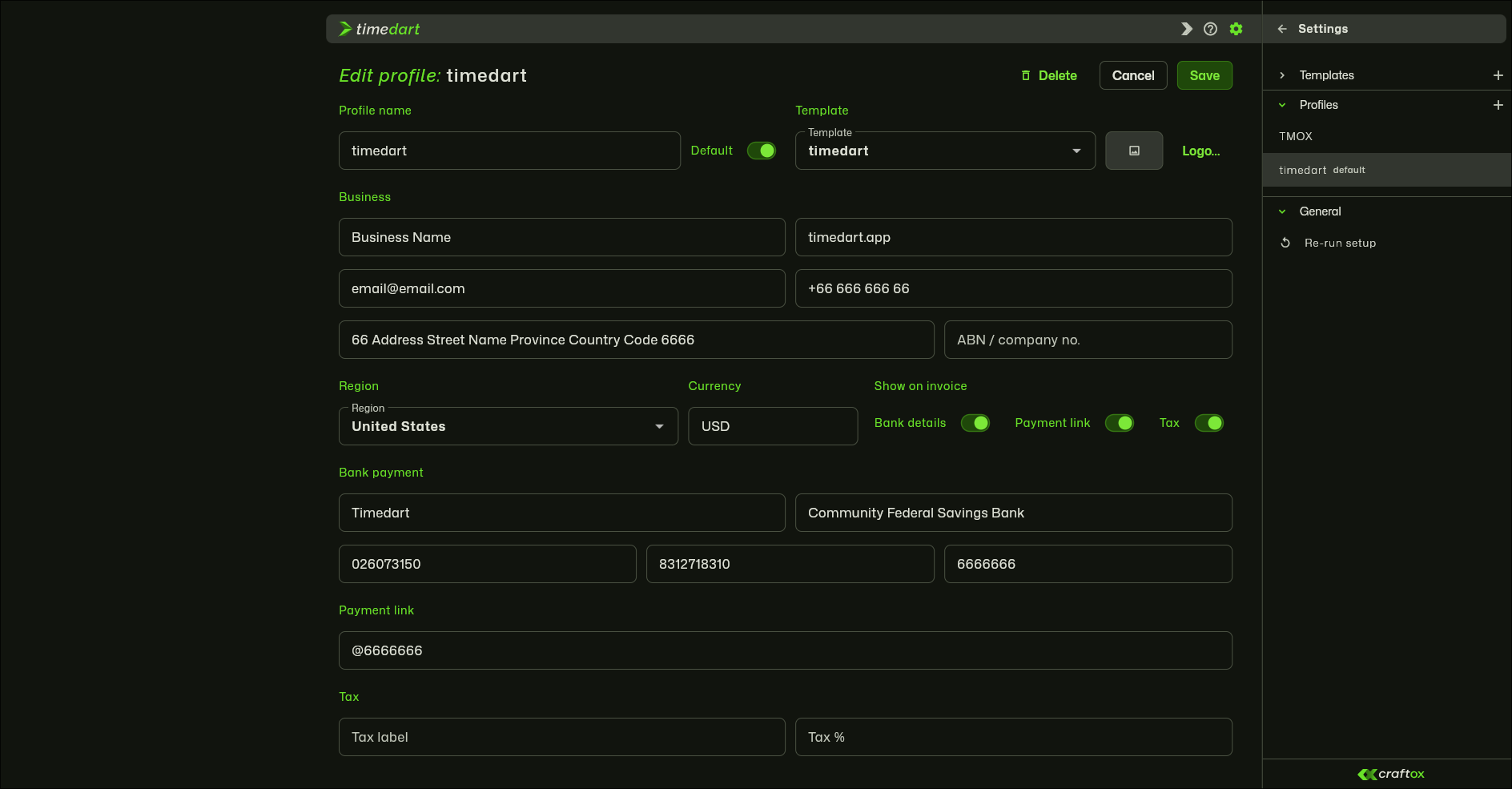Open the help question mark icon
This screenshot has width=1512, height=789.
(1211, 29)
